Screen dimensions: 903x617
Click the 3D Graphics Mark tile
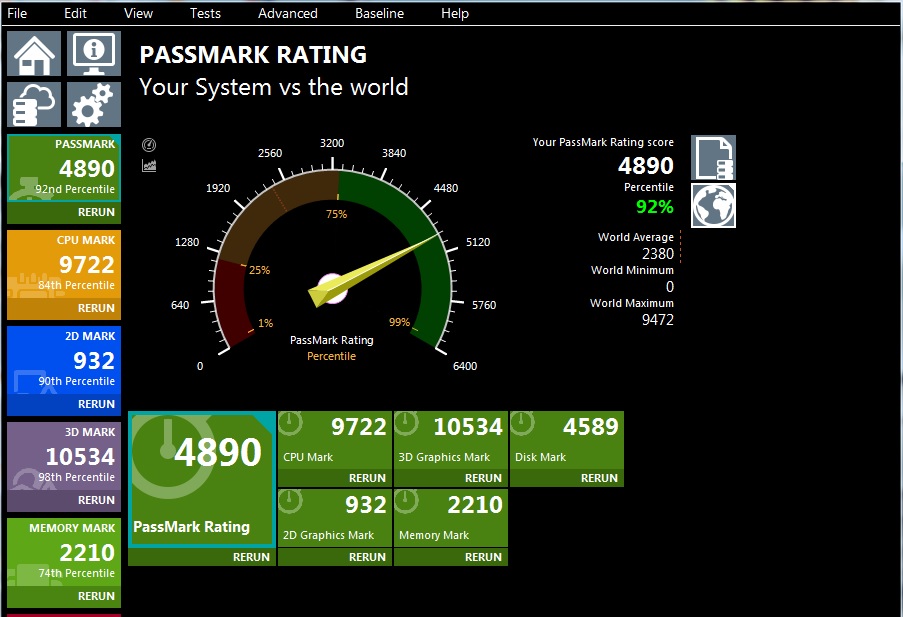pyautogui.click(x=450, y=440)
